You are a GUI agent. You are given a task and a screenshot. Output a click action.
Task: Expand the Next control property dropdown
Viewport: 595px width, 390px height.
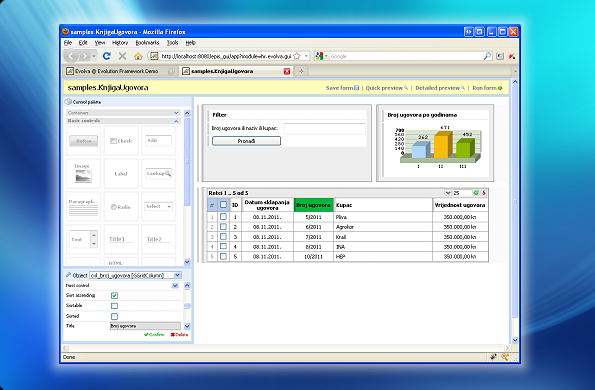pyautogui.click(x=175, y=286)
